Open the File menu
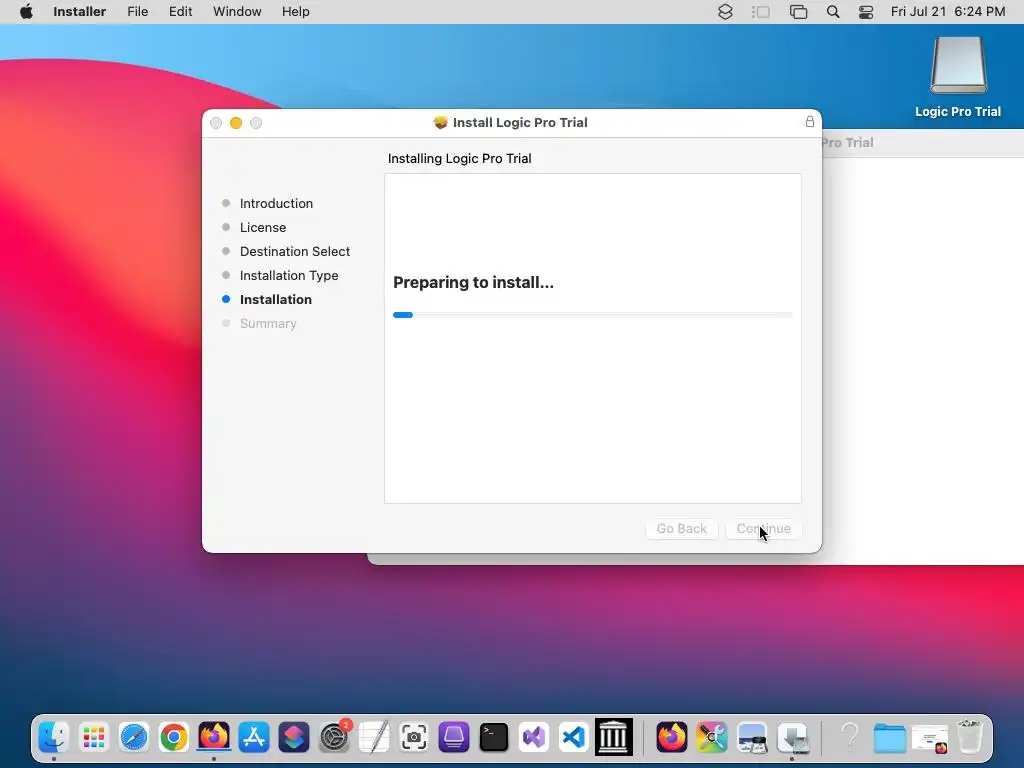This screenshot has width=1024, height=768. point(137,12)
